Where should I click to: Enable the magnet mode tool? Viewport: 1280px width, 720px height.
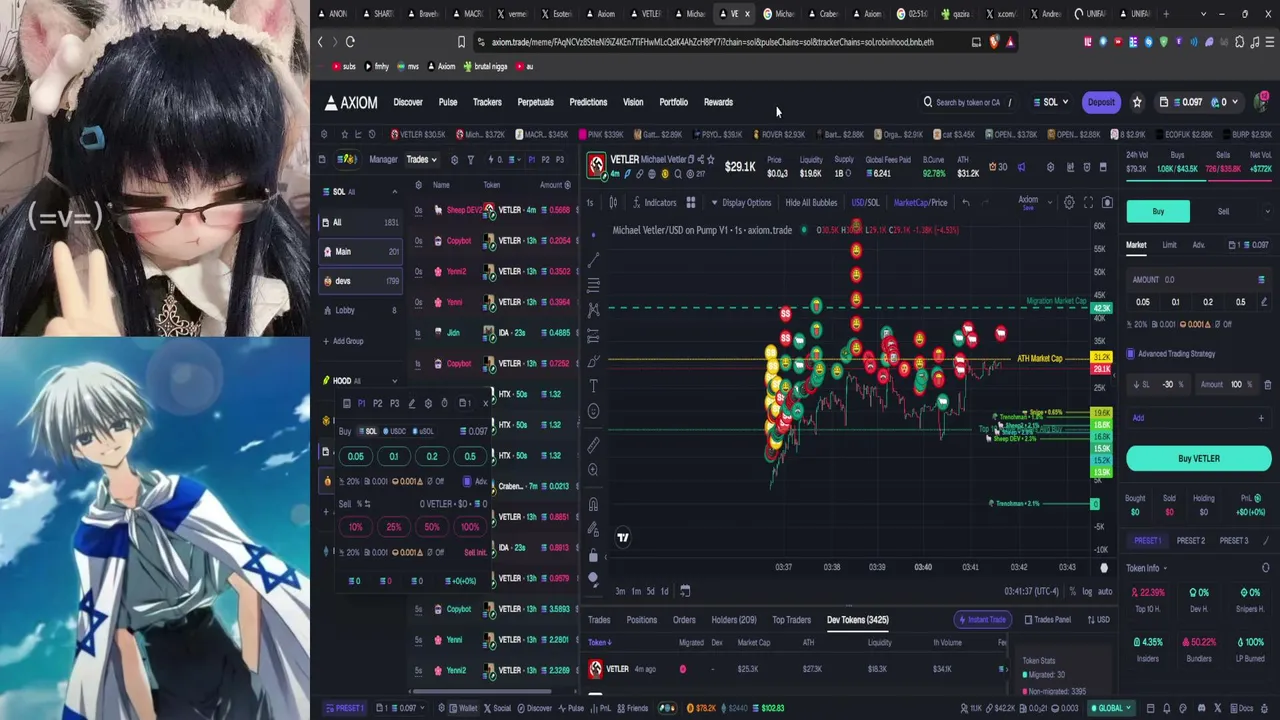pyautogui.click(x=593, y=504)
